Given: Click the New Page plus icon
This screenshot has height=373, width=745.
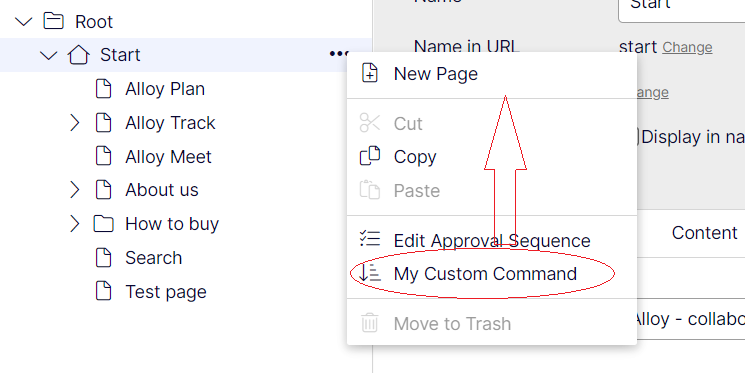Looking at the screenshot, I should 370,73.
